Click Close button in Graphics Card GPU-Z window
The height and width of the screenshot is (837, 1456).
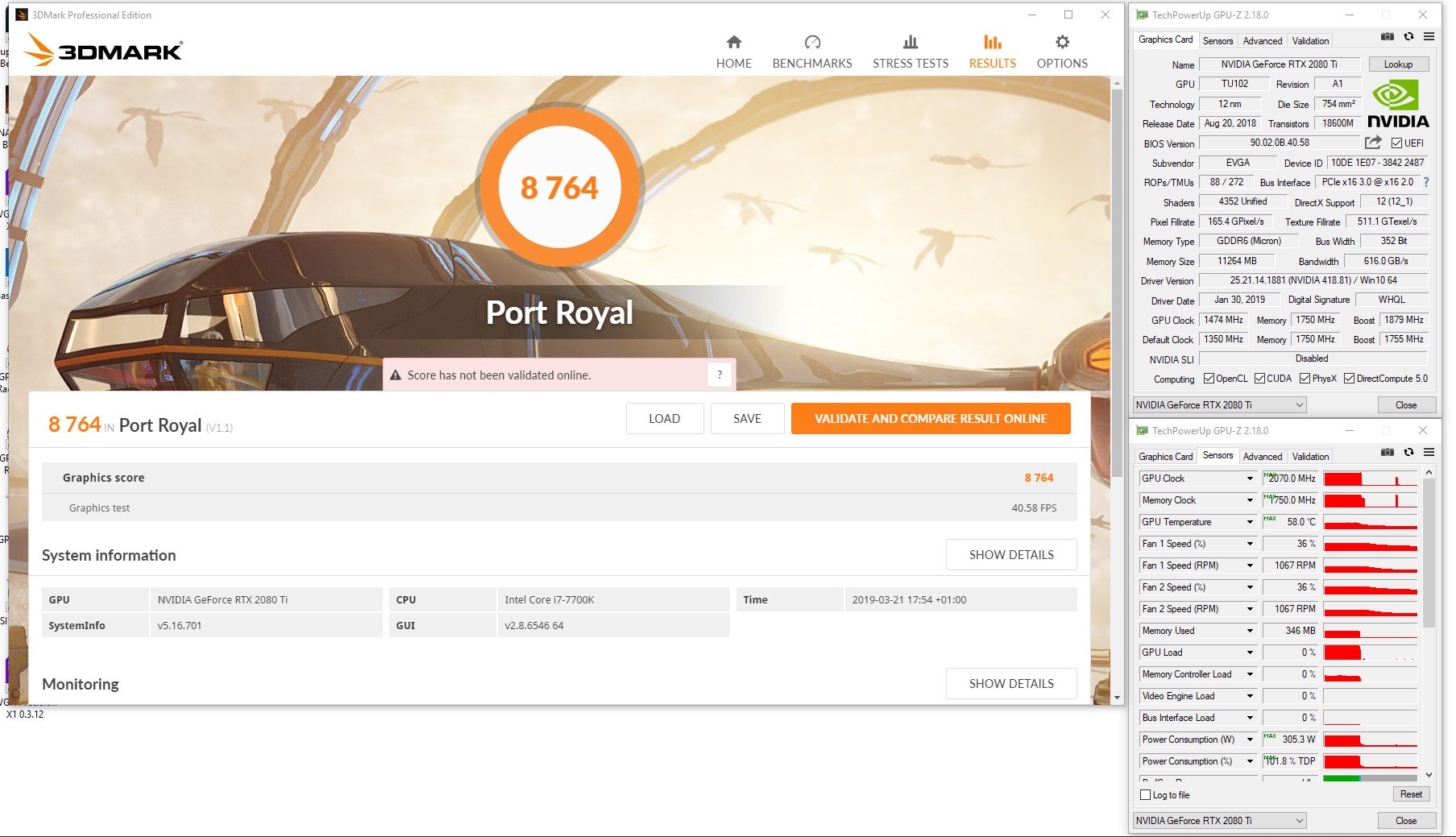[x=1406, y=404]
